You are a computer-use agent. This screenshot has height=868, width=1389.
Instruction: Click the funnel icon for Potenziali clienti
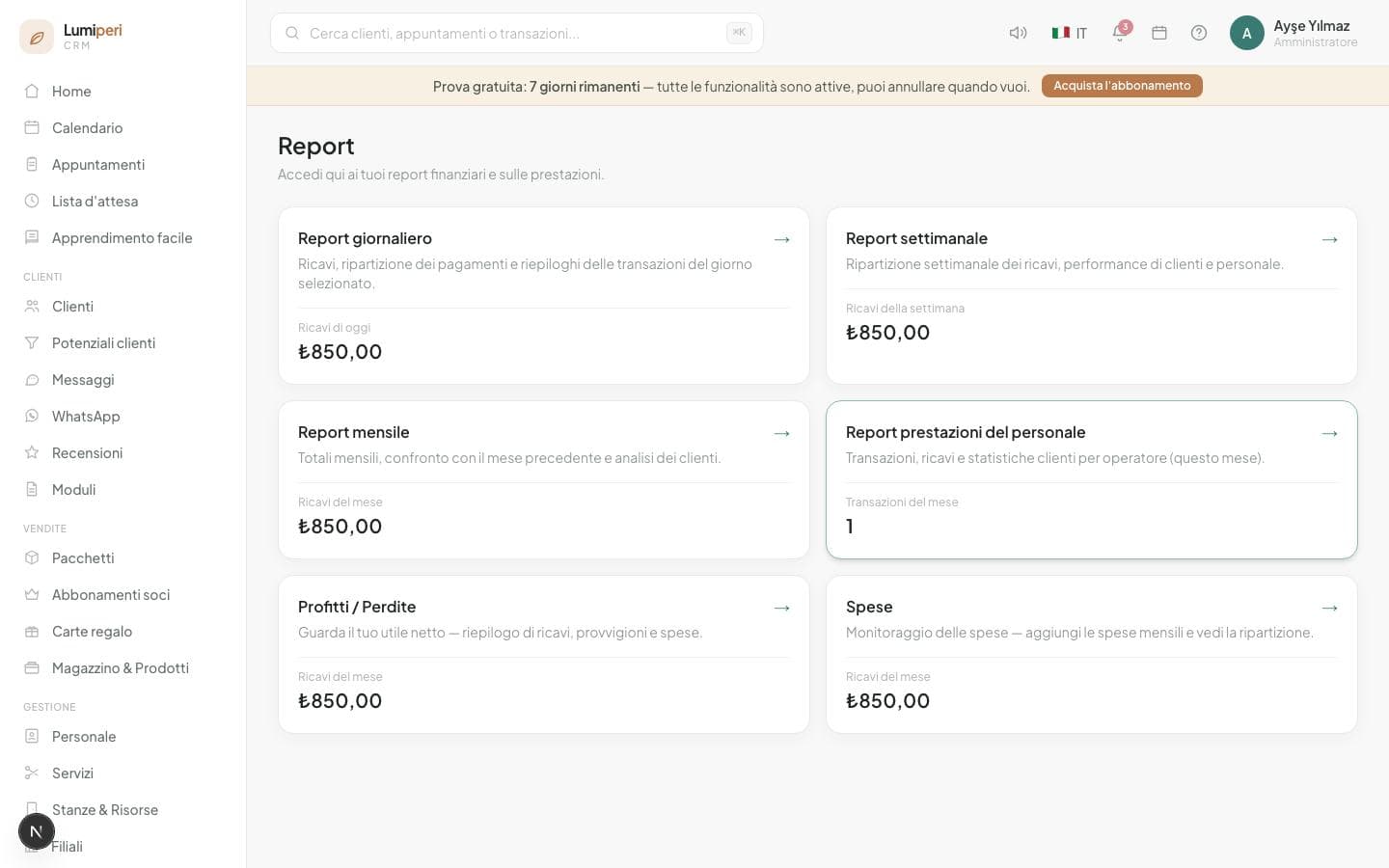[x=32, y=342]
